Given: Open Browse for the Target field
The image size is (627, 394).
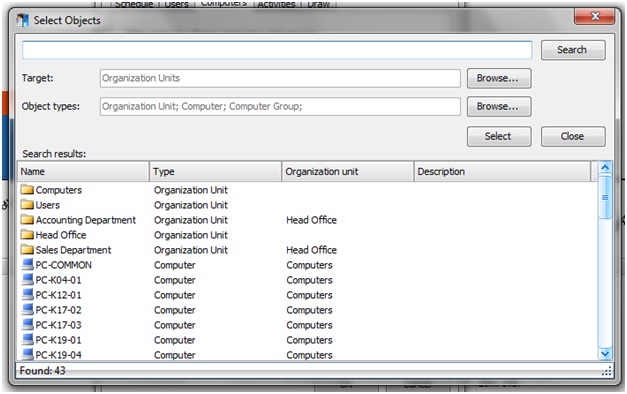Looking at the screenshot, I should tap(499, 78).
